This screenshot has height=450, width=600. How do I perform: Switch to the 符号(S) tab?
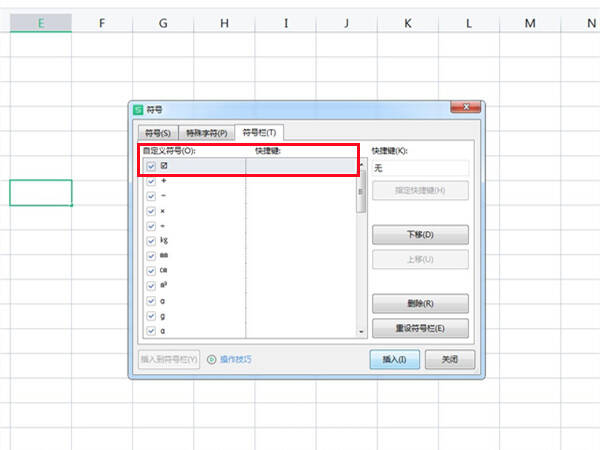point(158,133)
